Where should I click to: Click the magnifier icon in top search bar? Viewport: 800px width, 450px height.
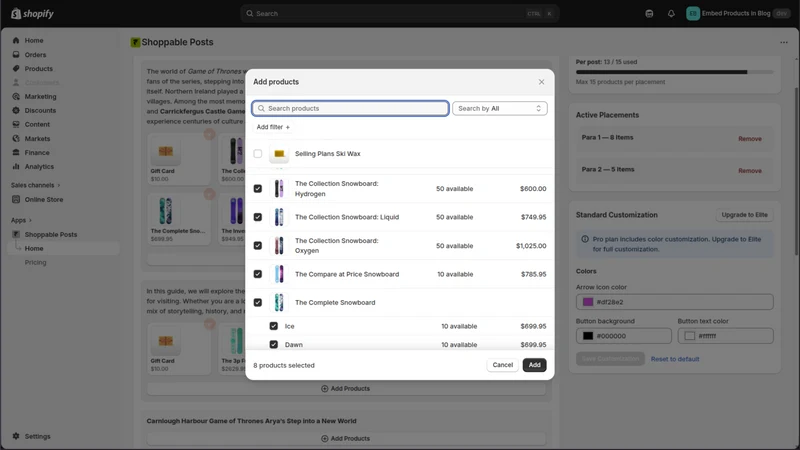[x=249, y=14]
